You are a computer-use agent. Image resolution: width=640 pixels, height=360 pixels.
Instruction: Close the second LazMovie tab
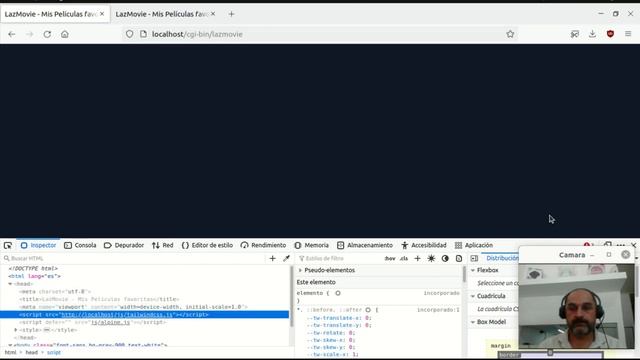[x=213, y=14]
